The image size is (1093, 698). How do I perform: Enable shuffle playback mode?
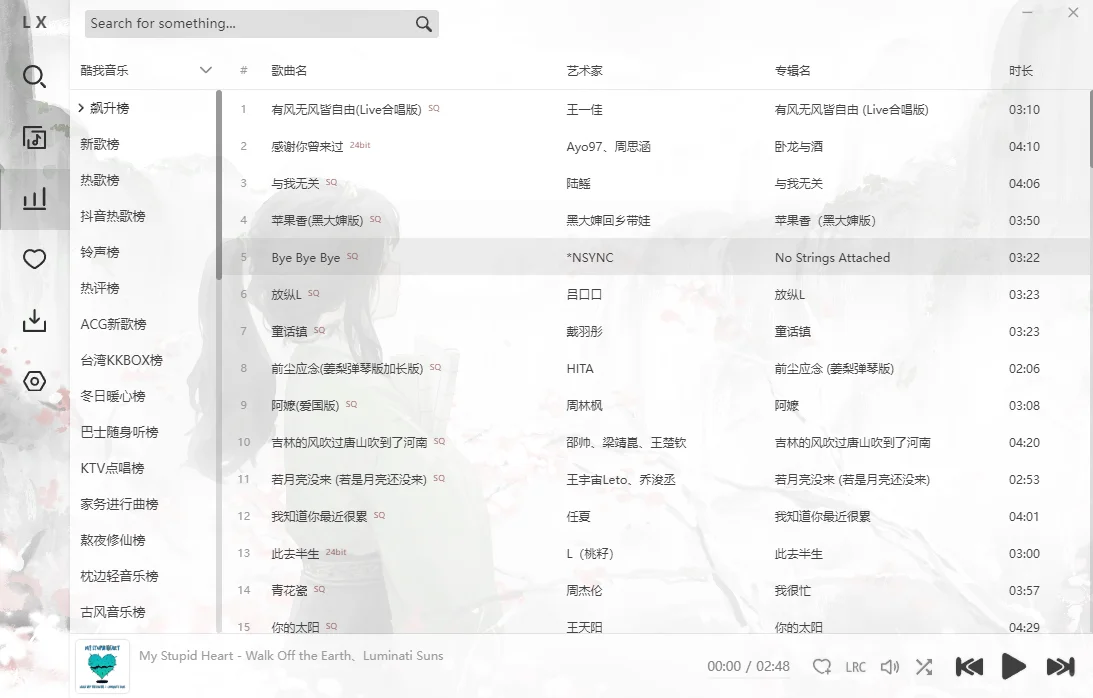coord(923,666)
